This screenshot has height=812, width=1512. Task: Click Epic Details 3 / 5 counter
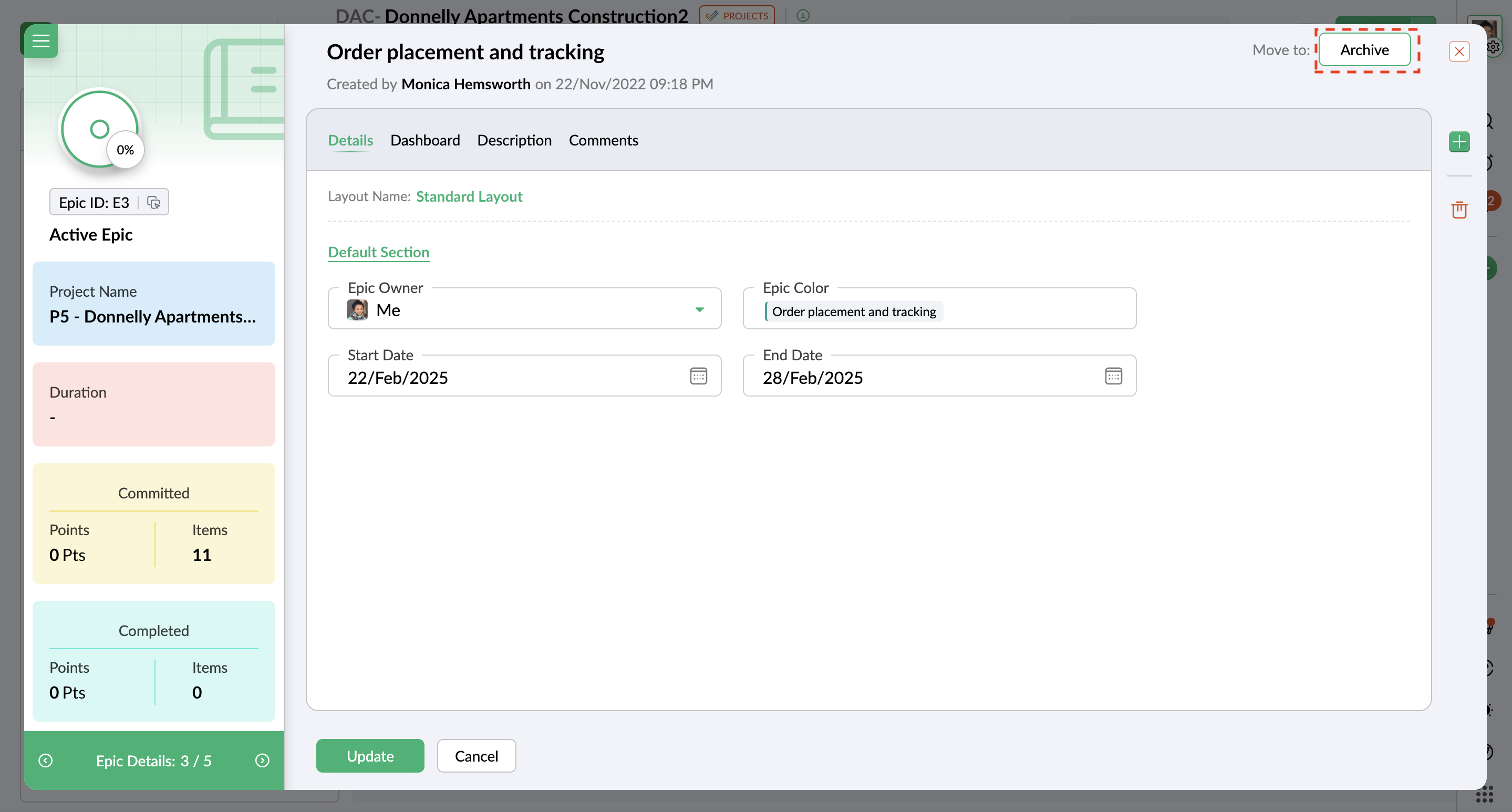pos(154,761)
